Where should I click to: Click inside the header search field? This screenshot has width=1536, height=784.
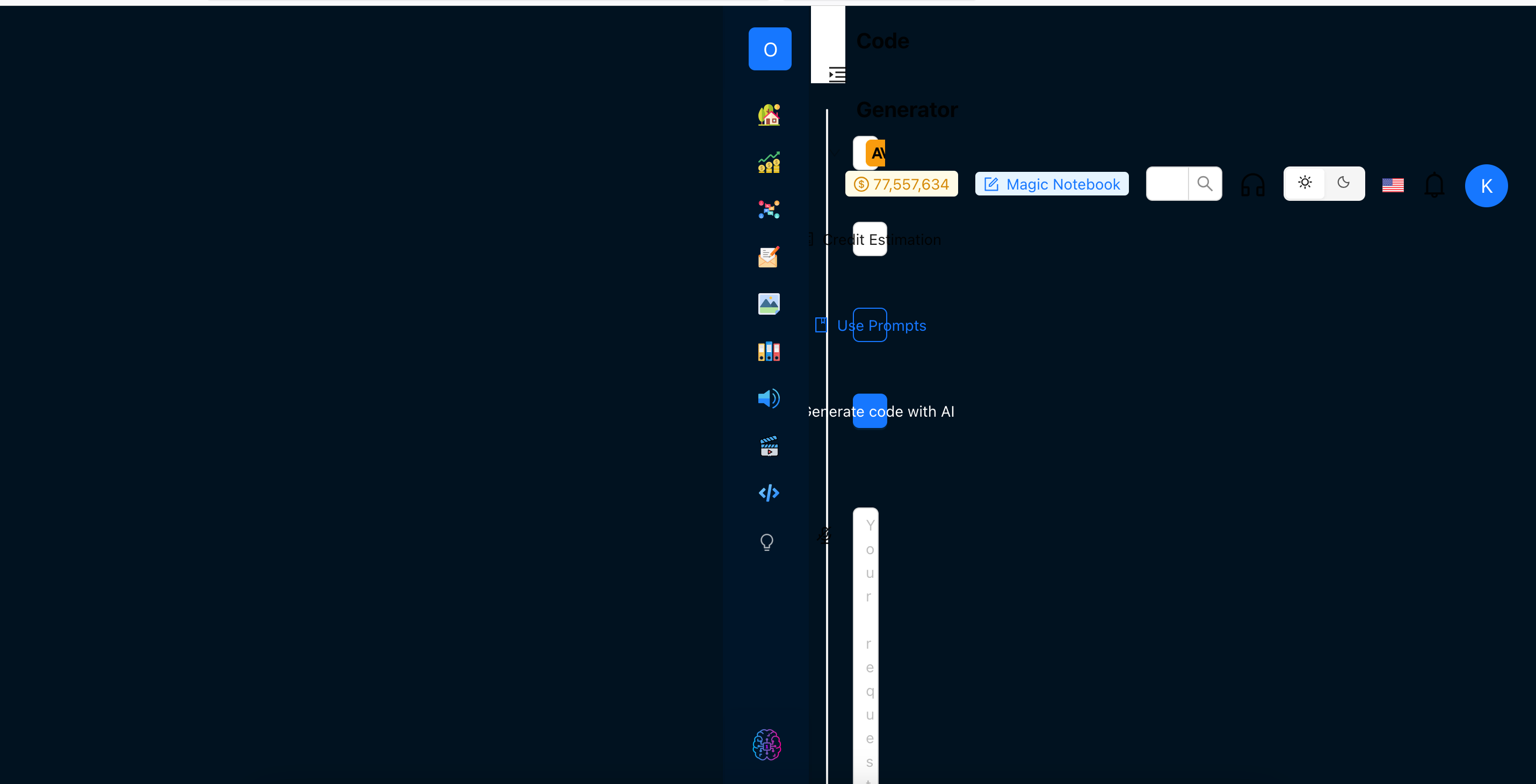(1167, 184)
